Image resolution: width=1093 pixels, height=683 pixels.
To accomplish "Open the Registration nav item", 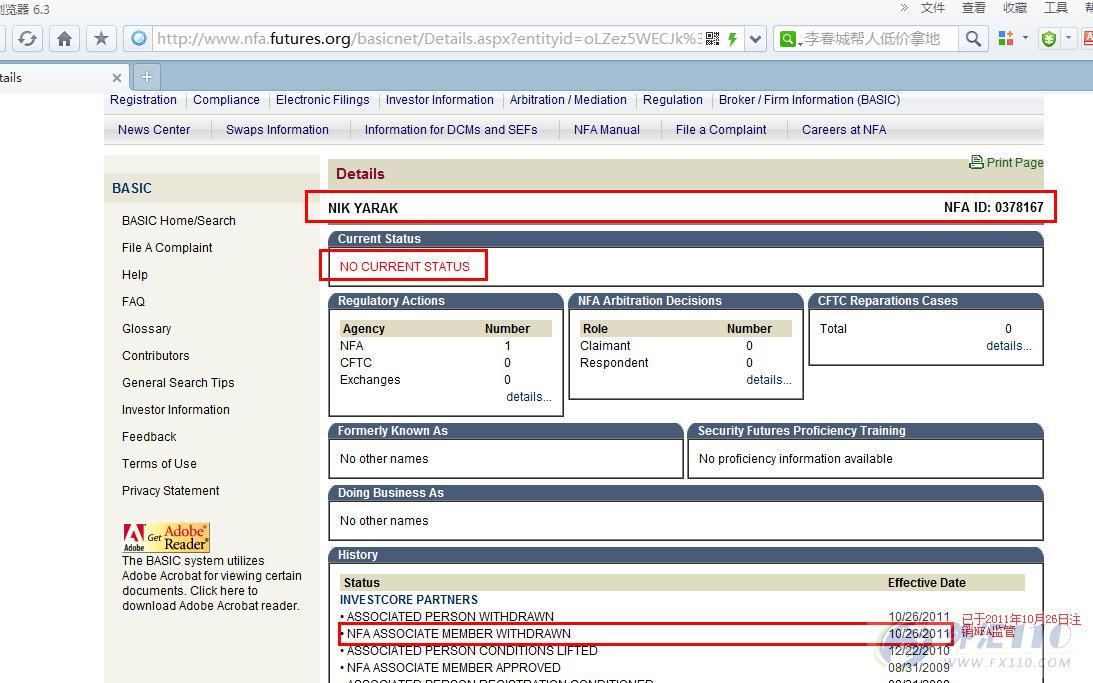I will 143,100.
